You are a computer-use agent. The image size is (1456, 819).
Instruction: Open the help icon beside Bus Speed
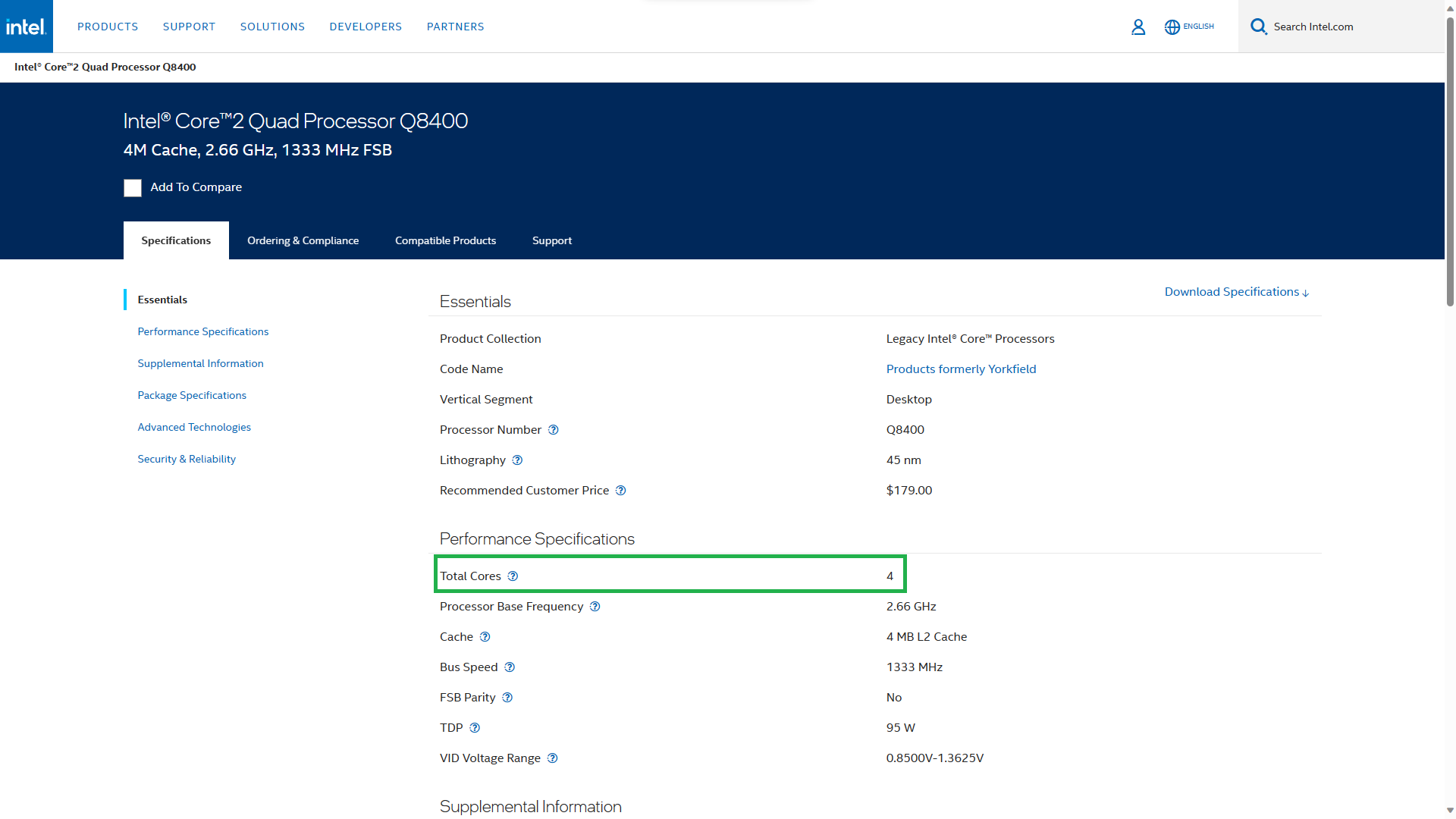point(510,667)
